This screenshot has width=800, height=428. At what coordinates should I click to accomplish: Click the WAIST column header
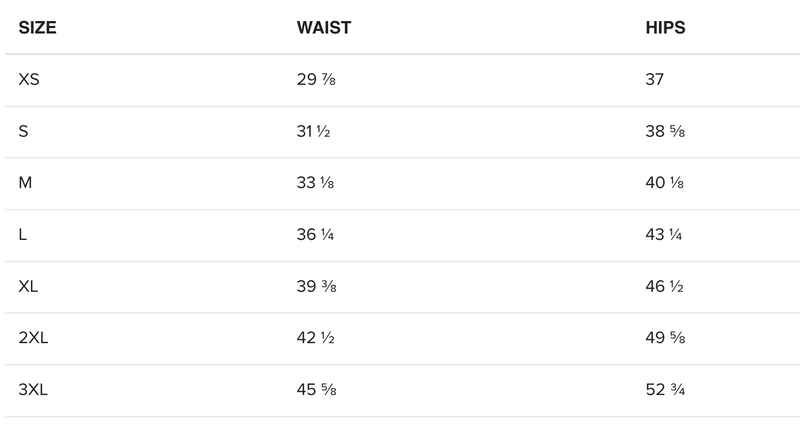[x=324, y=27]
